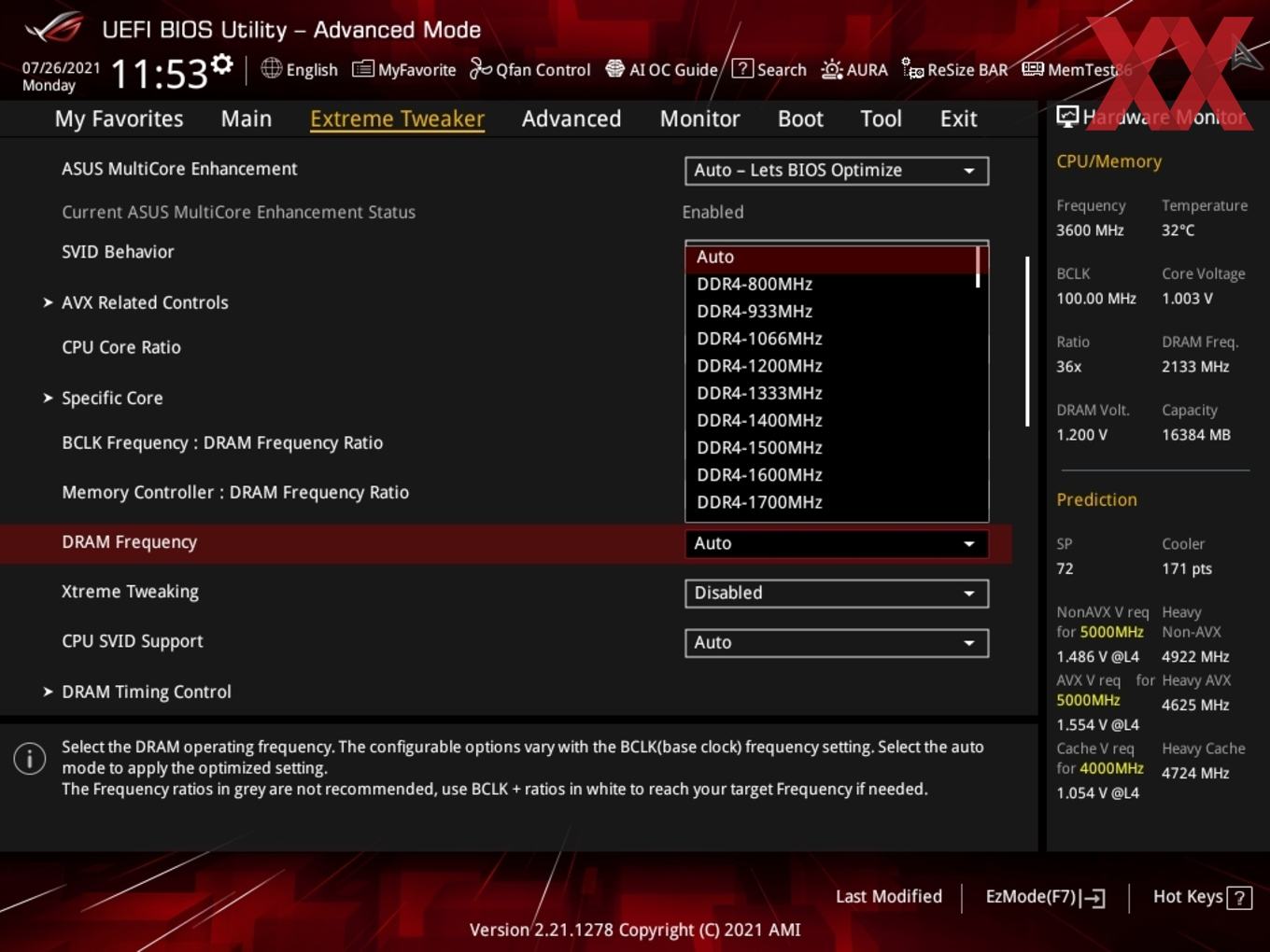Click the info icon in help panel
The image size is (1270, 952).
pos(30,758)
